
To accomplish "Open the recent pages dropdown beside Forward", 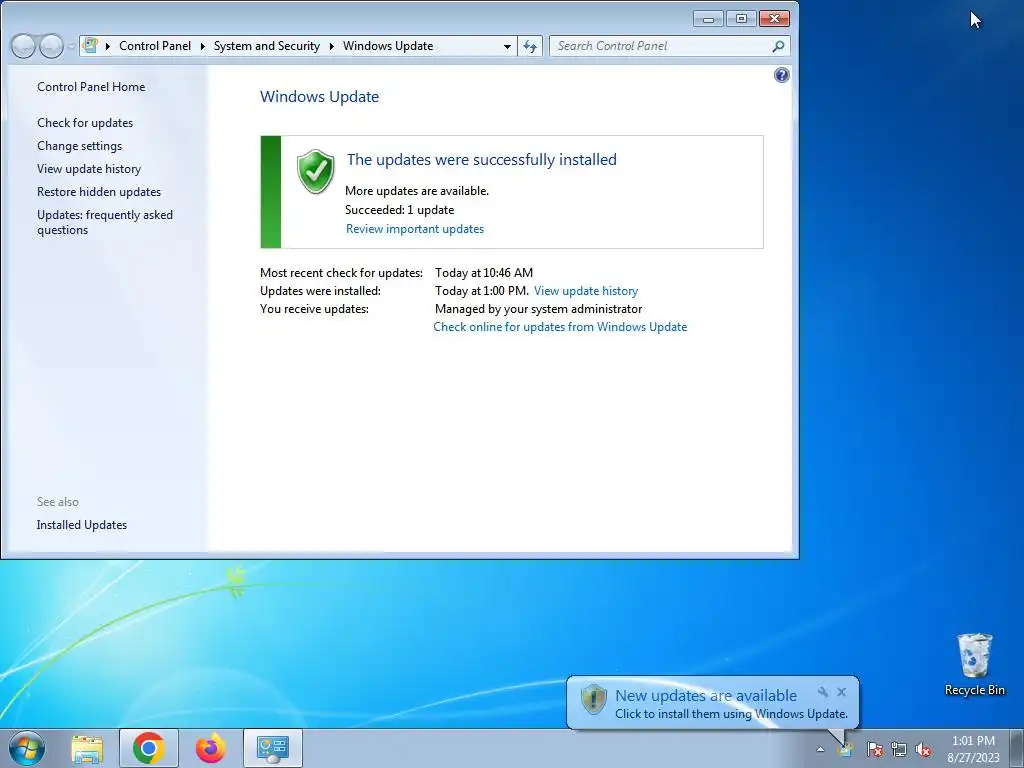I will pyautogui.click(x=71, y=46).
